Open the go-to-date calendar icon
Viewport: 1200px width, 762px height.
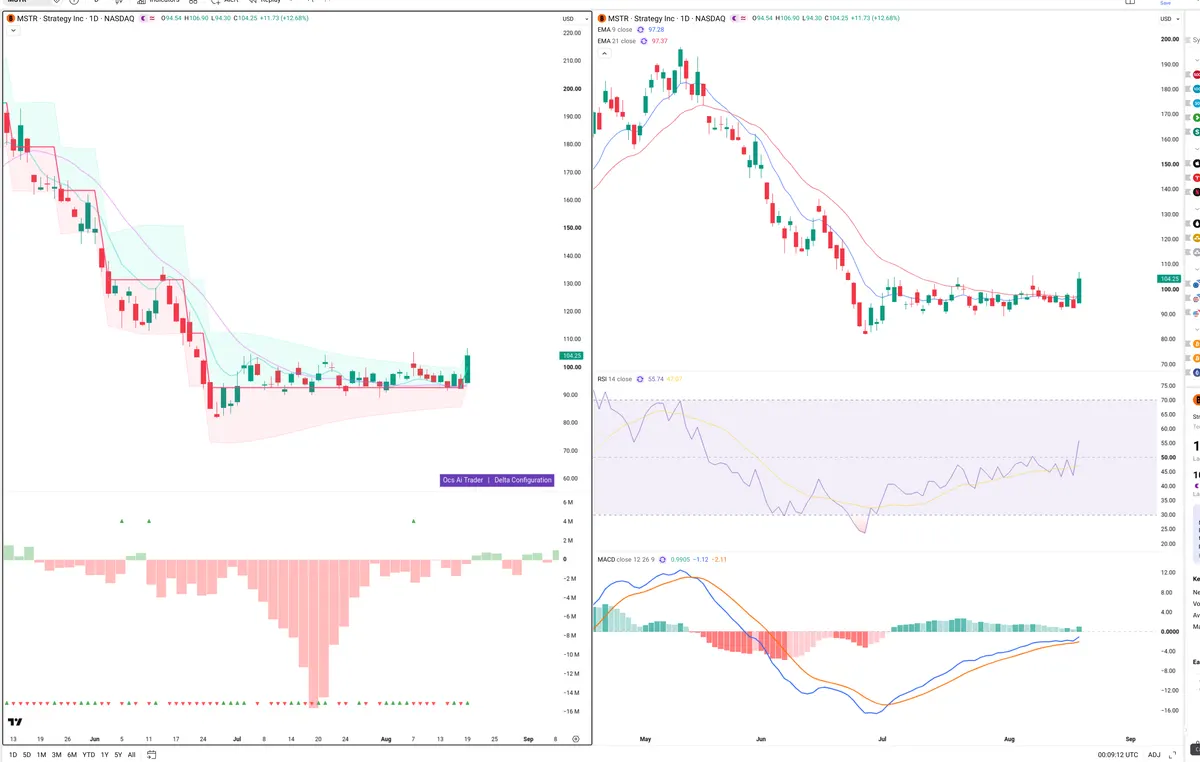pyautogui.click(x=151, y=755)
